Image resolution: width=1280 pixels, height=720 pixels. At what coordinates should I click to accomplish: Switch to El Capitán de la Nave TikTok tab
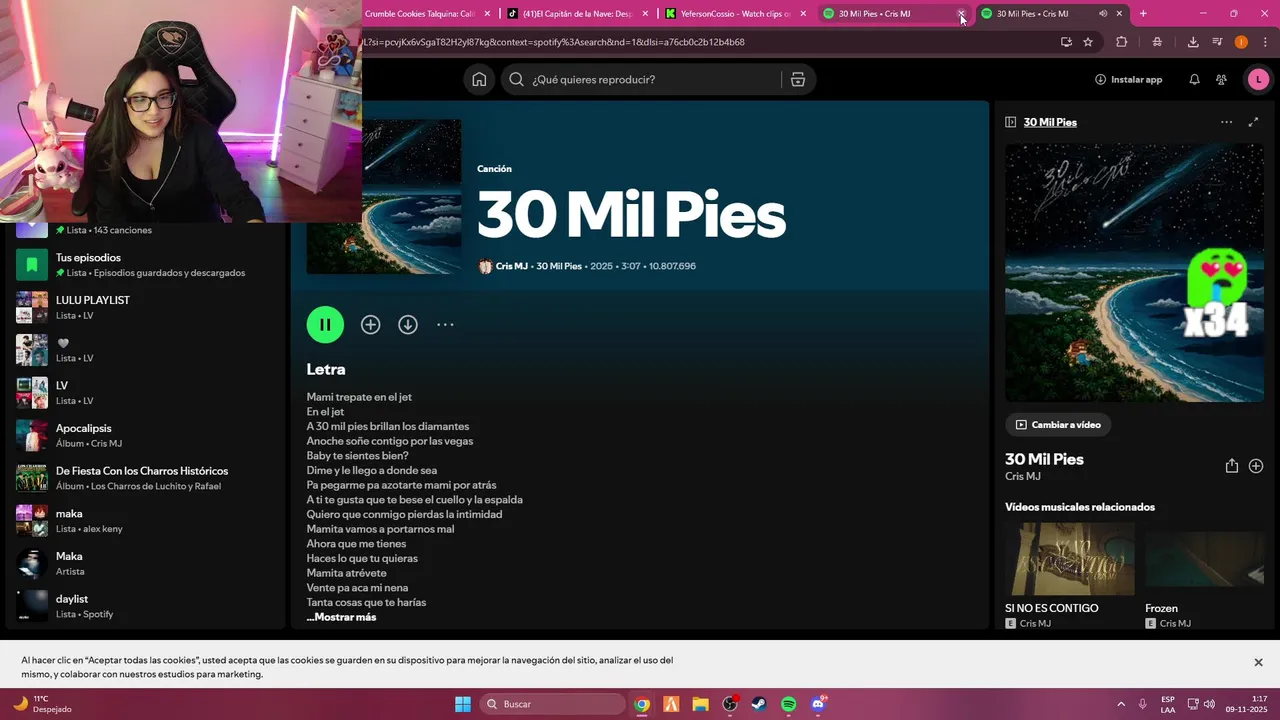577,14
